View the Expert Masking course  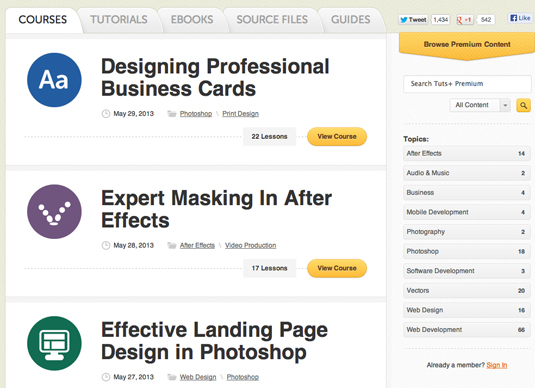click(337, 268)
